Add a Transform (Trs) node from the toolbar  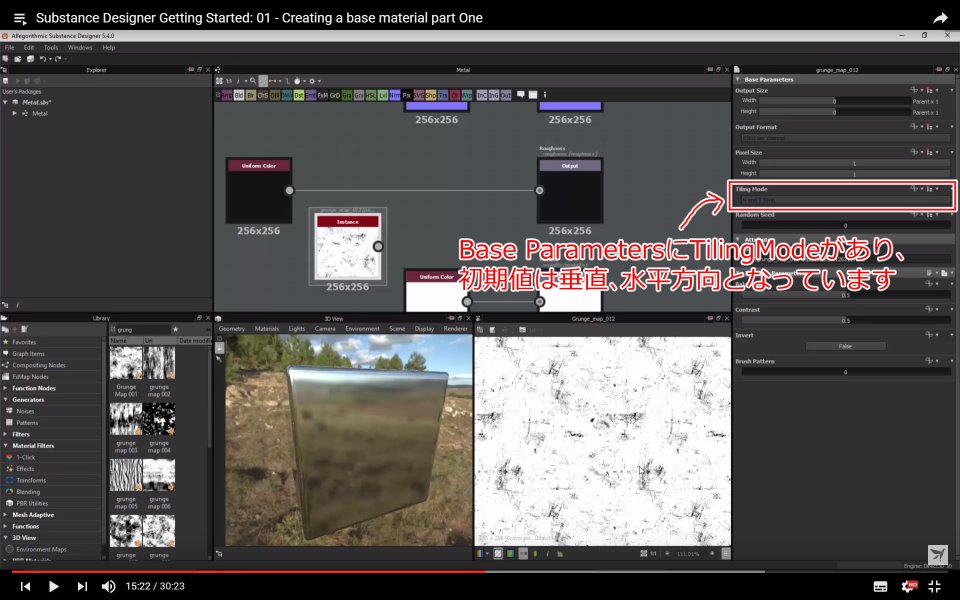coord(443,96)
